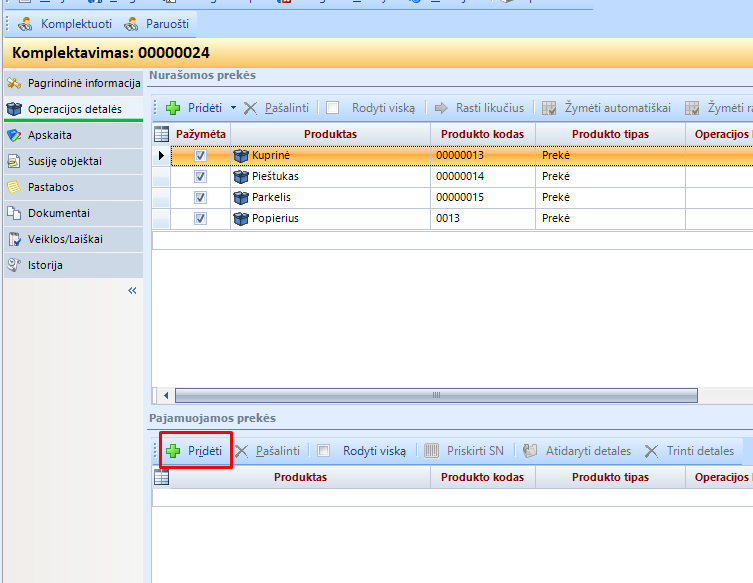Screen dimensions: 753x583
Task: Click Žymėti automatiškai icon
Action: click(x=549, y=108)
